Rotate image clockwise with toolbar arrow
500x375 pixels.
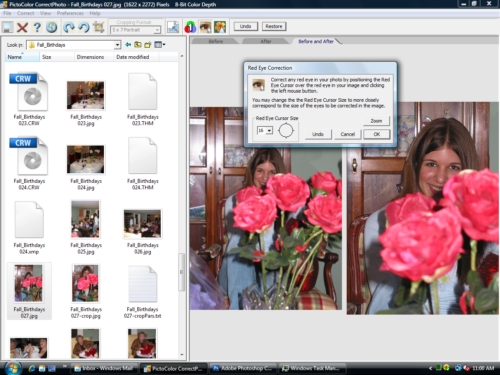tap(69, 27)
